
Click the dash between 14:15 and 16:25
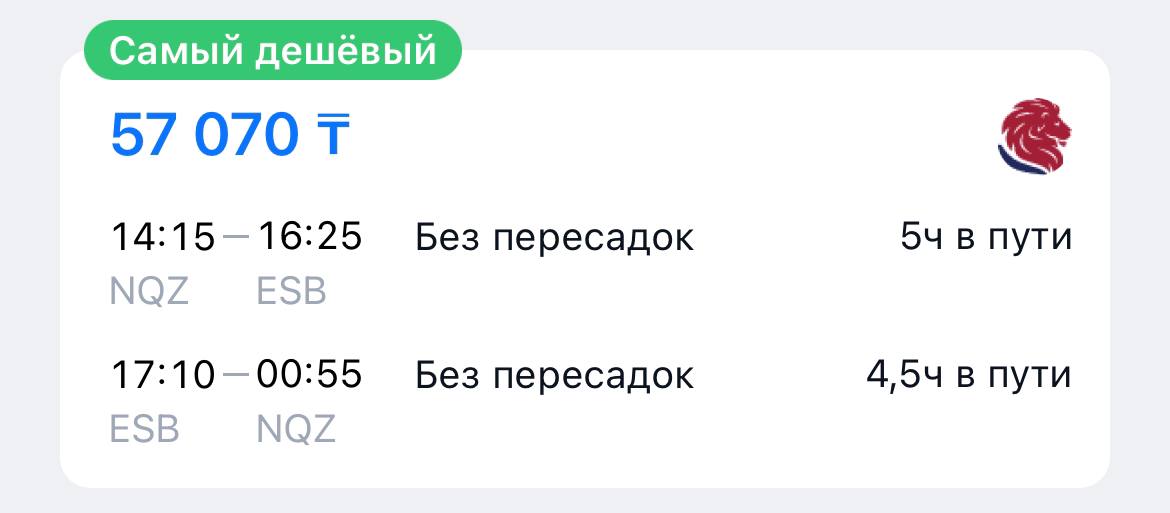[237, 238]
